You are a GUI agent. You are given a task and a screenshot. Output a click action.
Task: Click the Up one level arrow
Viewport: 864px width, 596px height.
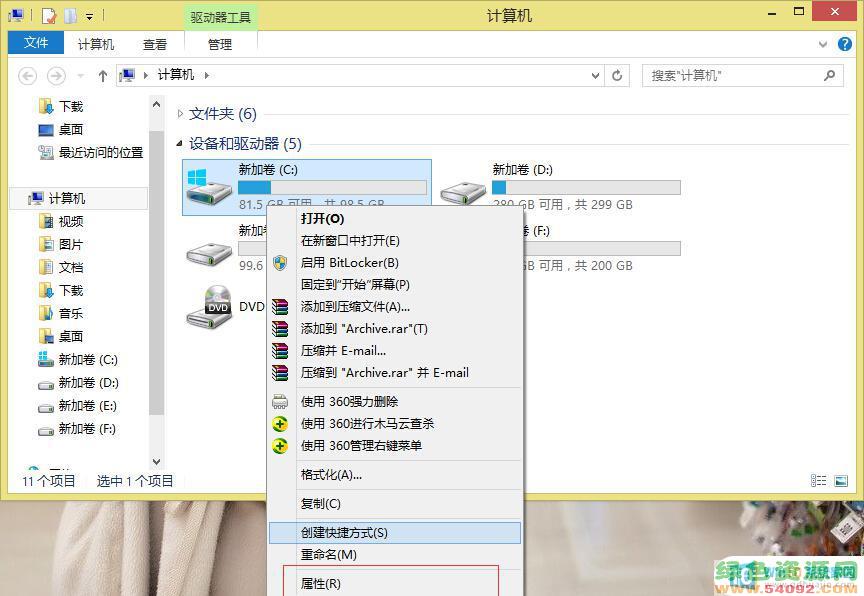[102, 76]
